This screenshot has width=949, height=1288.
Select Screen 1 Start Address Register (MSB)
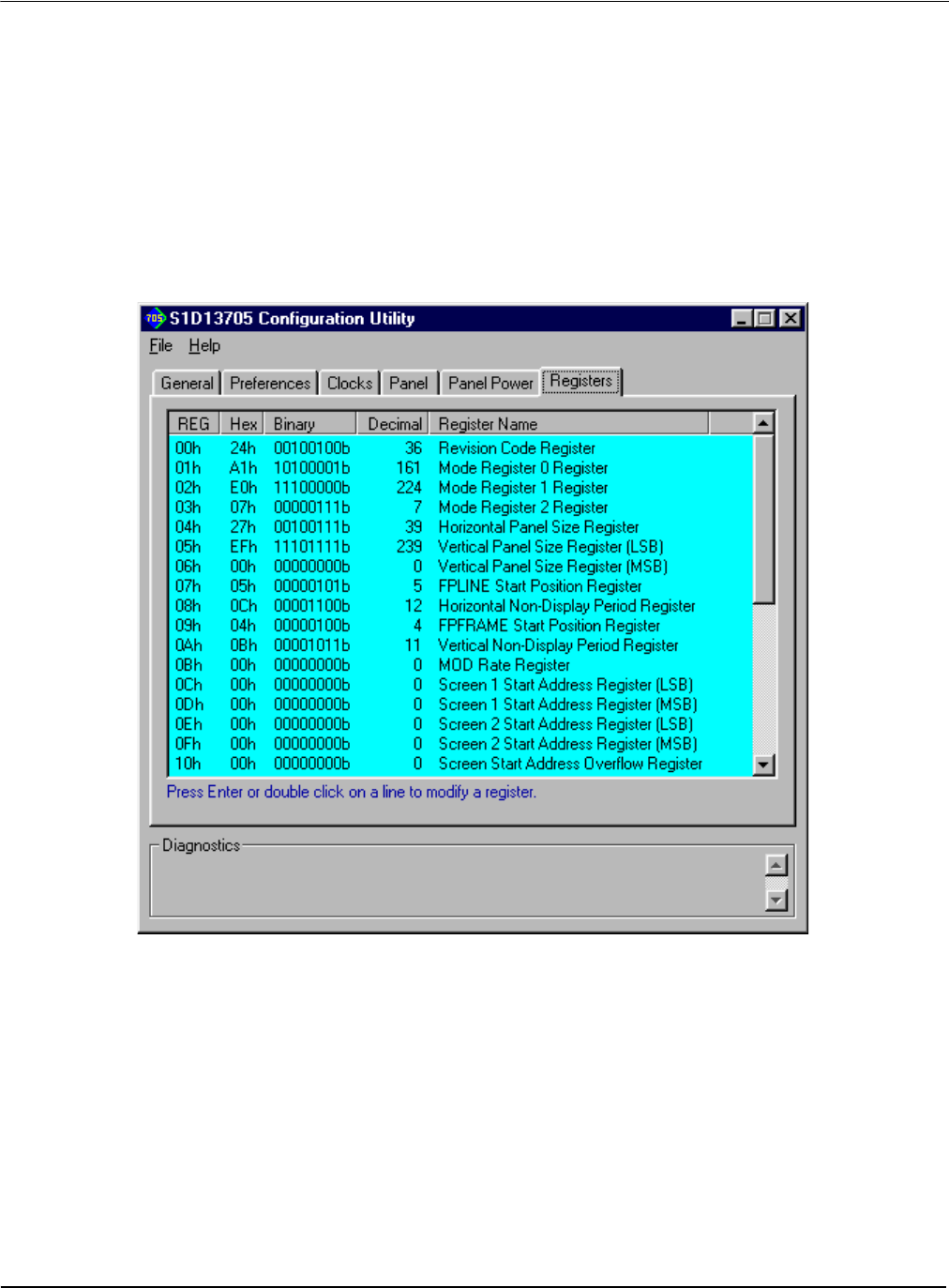(461, 705)
